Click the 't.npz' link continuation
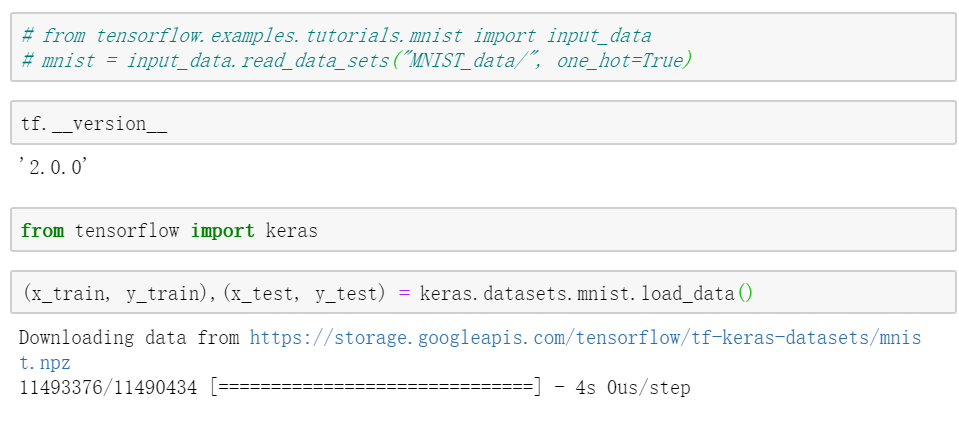This screenshot has width=959, height=424. click(44, 362)
